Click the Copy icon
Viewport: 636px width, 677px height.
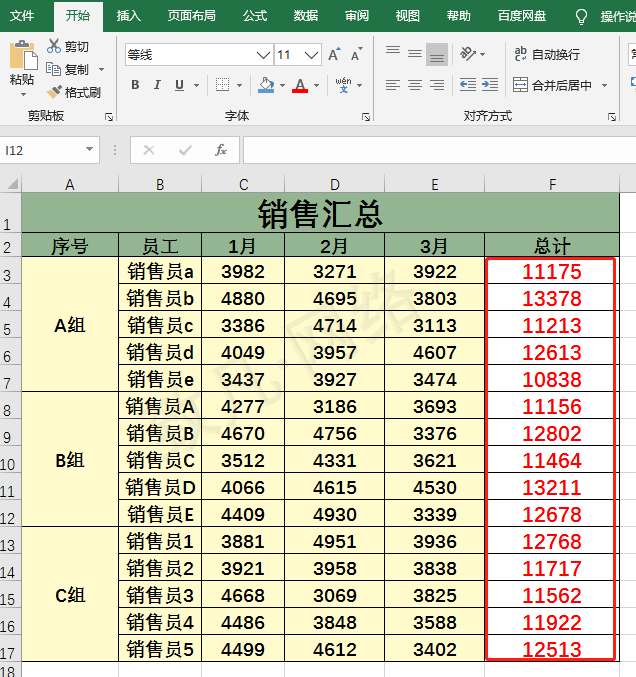click(54, 69)
